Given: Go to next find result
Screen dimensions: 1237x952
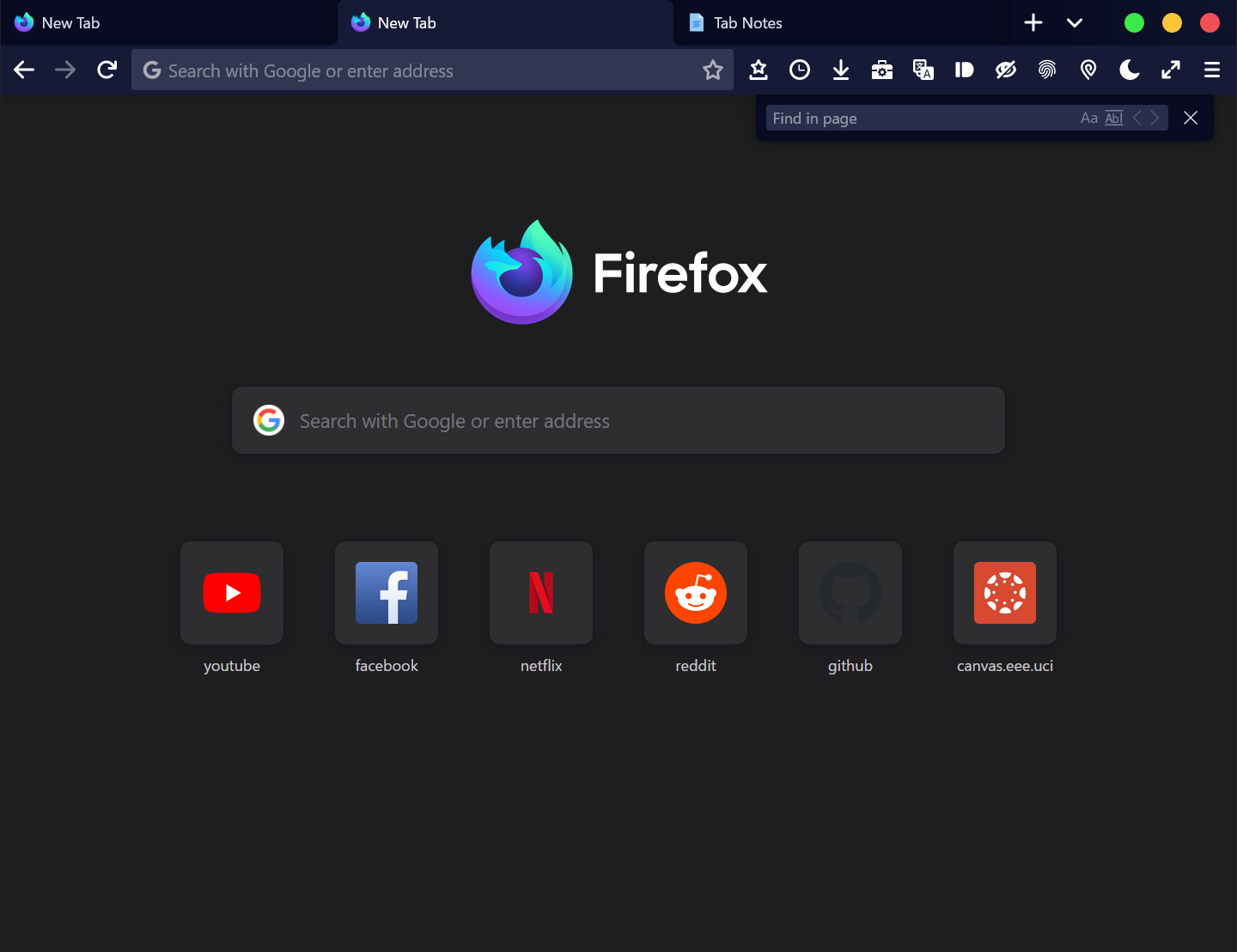Looking at the screenshot, I should click(x=1155, y=118).
